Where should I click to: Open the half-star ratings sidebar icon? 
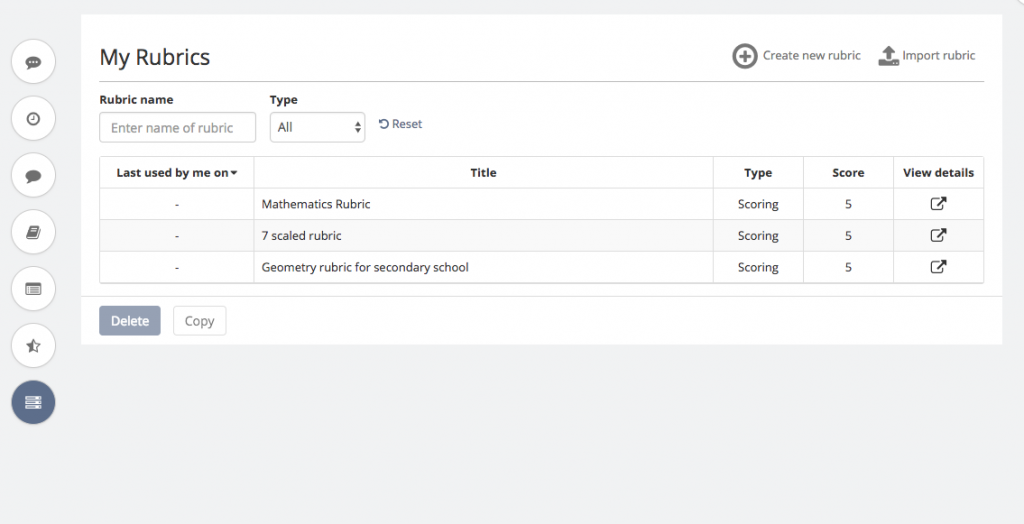[x=33, y=346]
